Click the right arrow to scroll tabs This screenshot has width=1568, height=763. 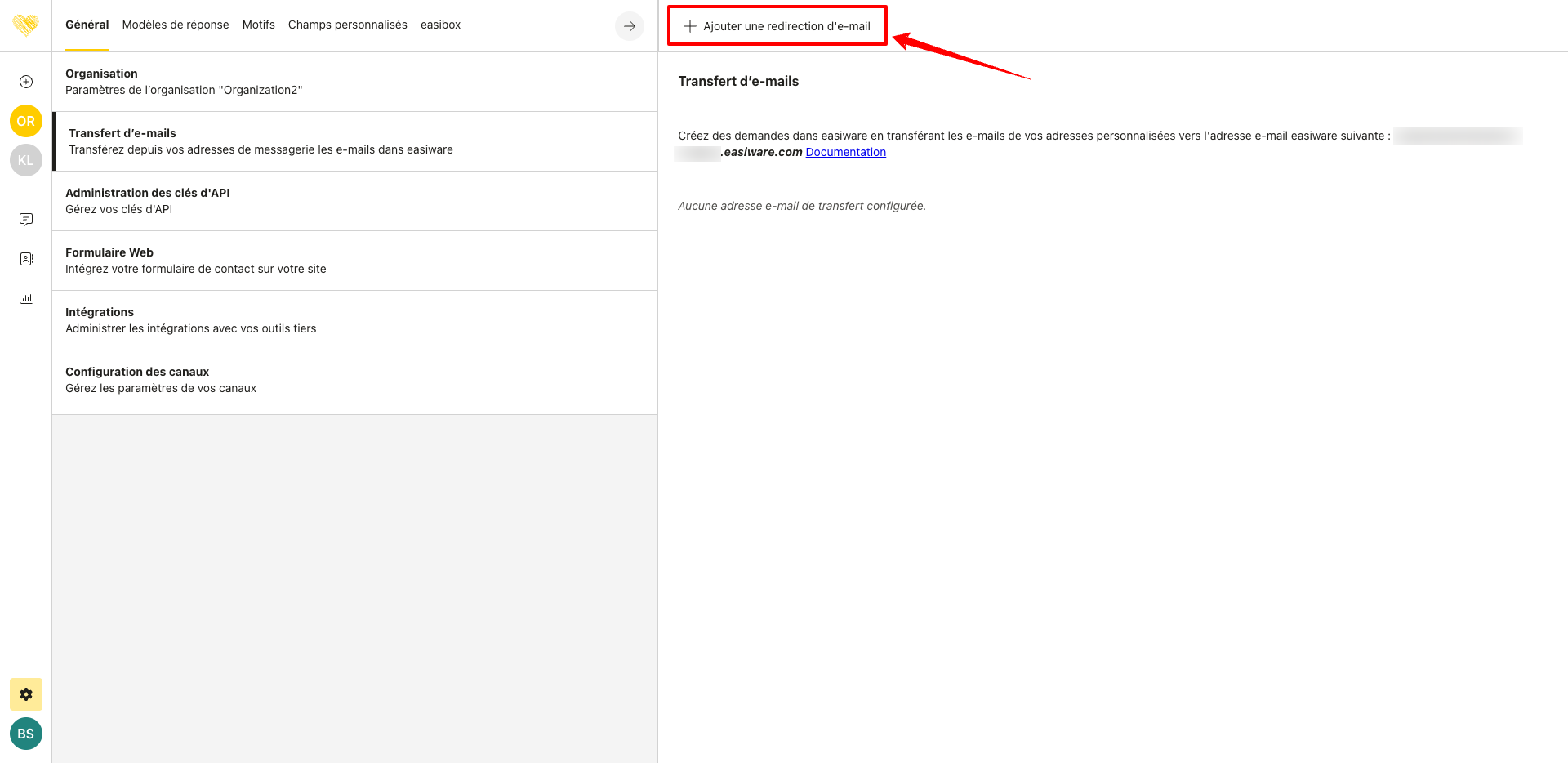[x=629, y=26]
